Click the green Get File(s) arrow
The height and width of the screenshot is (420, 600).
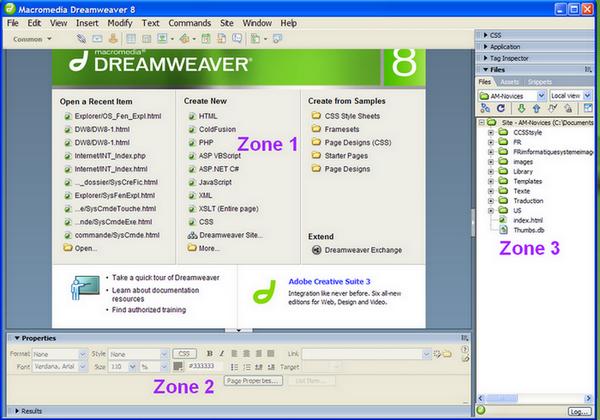point(521,108)
